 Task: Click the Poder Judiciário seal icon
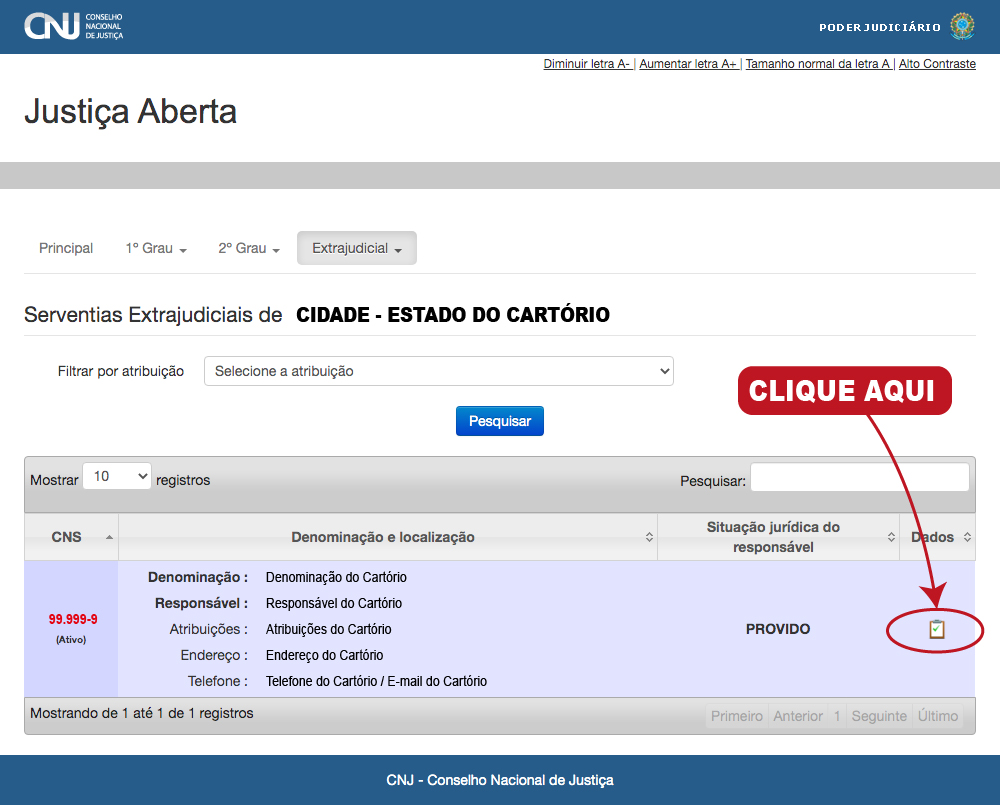[x=961, y=26]
